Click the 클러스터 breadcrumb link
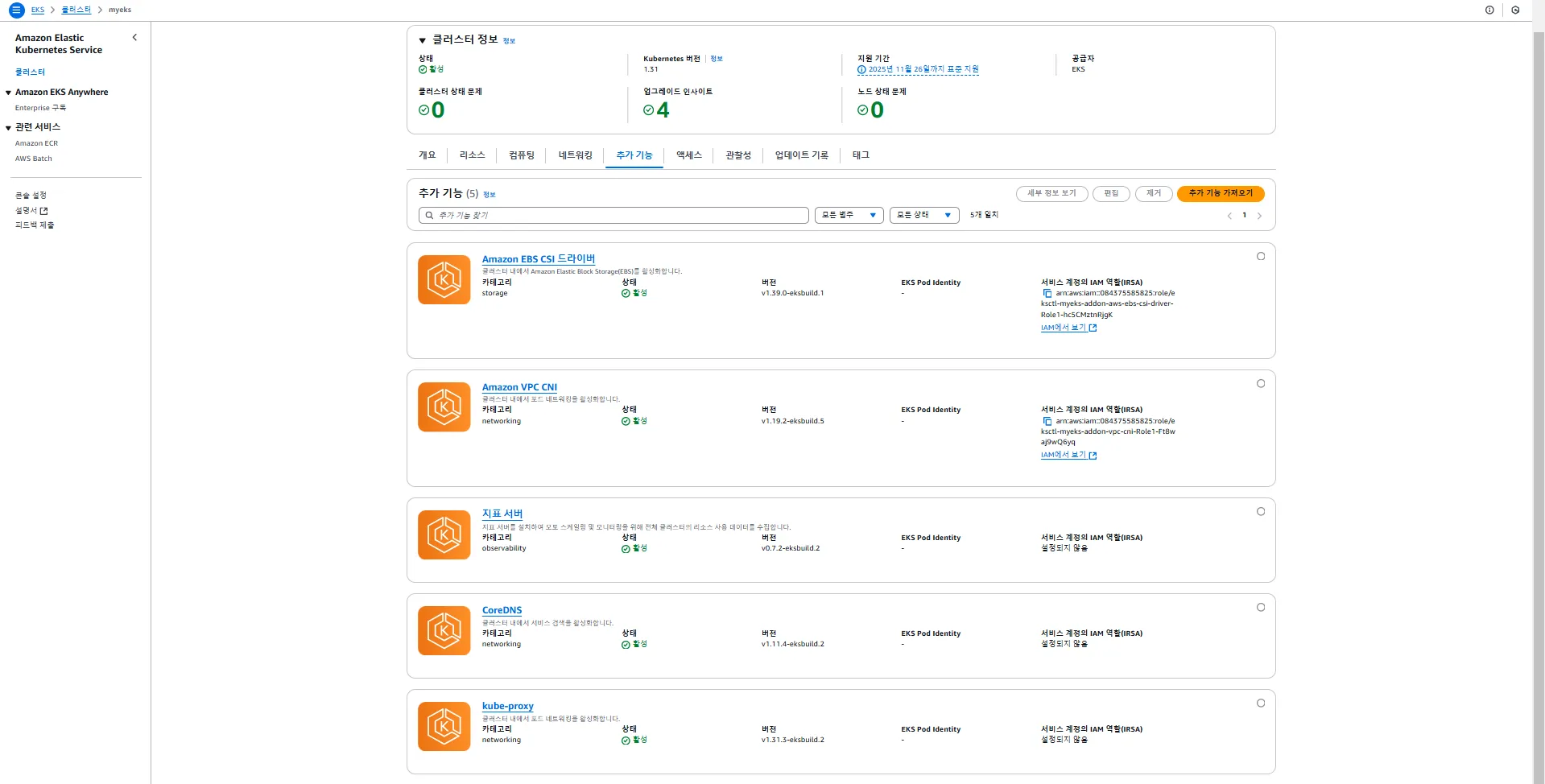The image size is (1545, 784). pyautogui.click(x=76, y=10)
